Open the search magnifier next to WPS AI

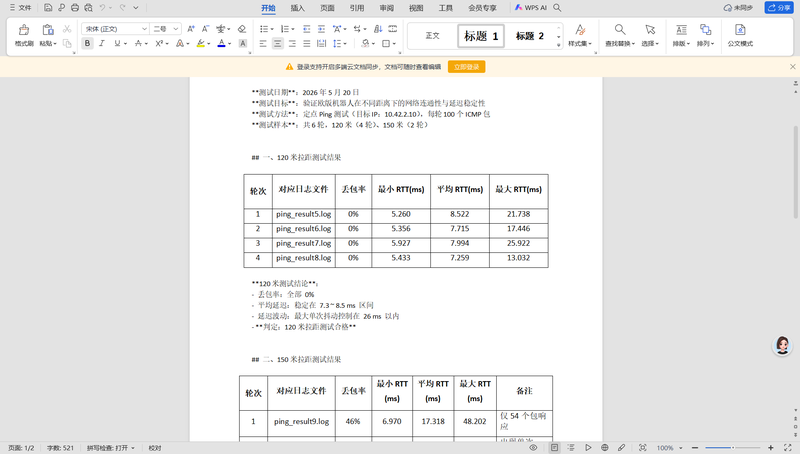tap(558, 8)
